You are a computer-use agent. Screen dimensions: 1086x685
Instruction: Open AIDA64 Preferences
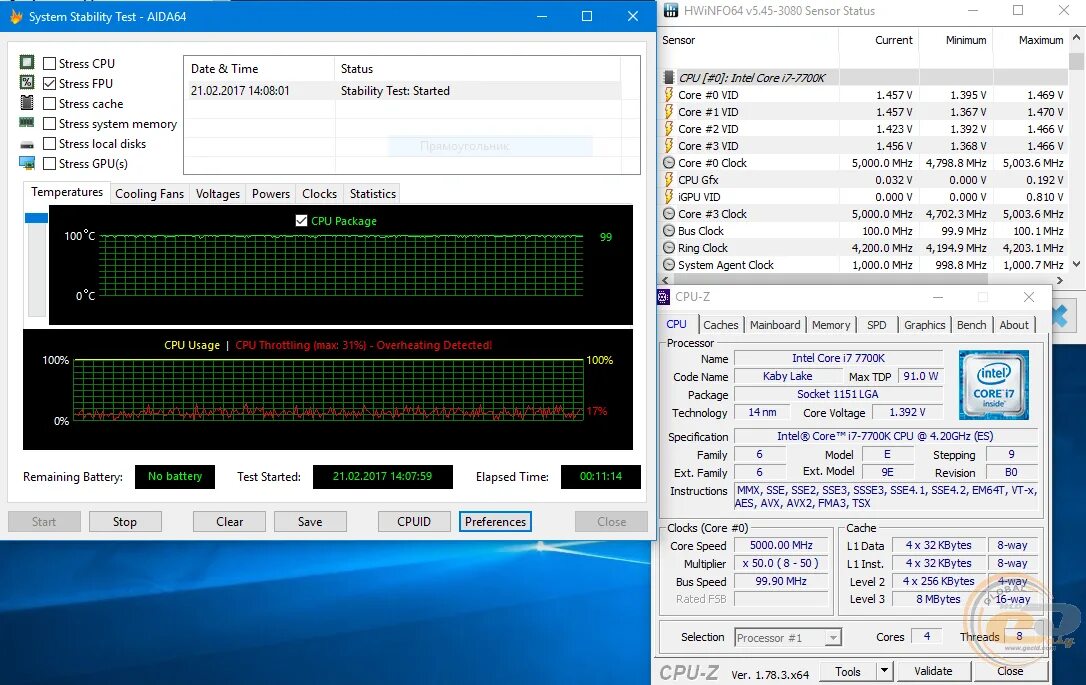click(495, 522)
